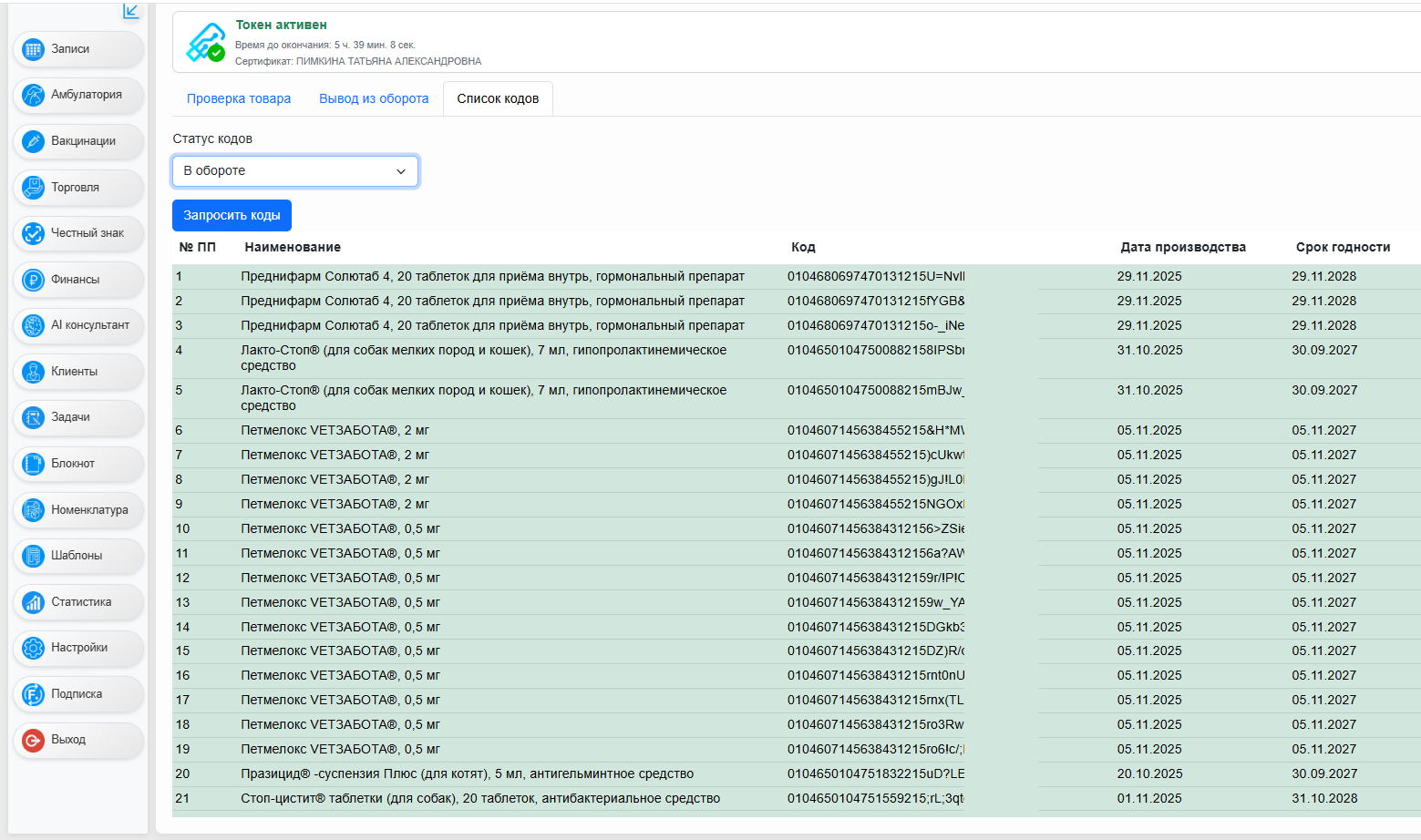The image size is (1421, 840).
Task: Select row 4 Лакто-Стоп in the table
Action: (796, 358)
